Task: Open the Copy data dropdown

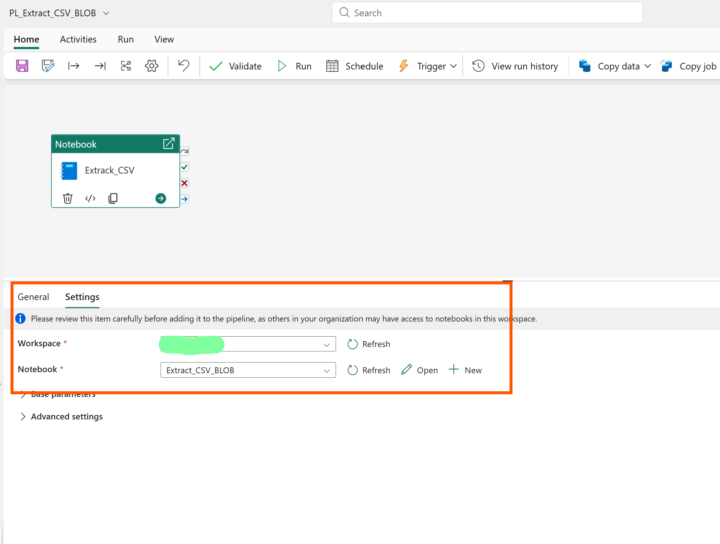Action: click(614, 66)
